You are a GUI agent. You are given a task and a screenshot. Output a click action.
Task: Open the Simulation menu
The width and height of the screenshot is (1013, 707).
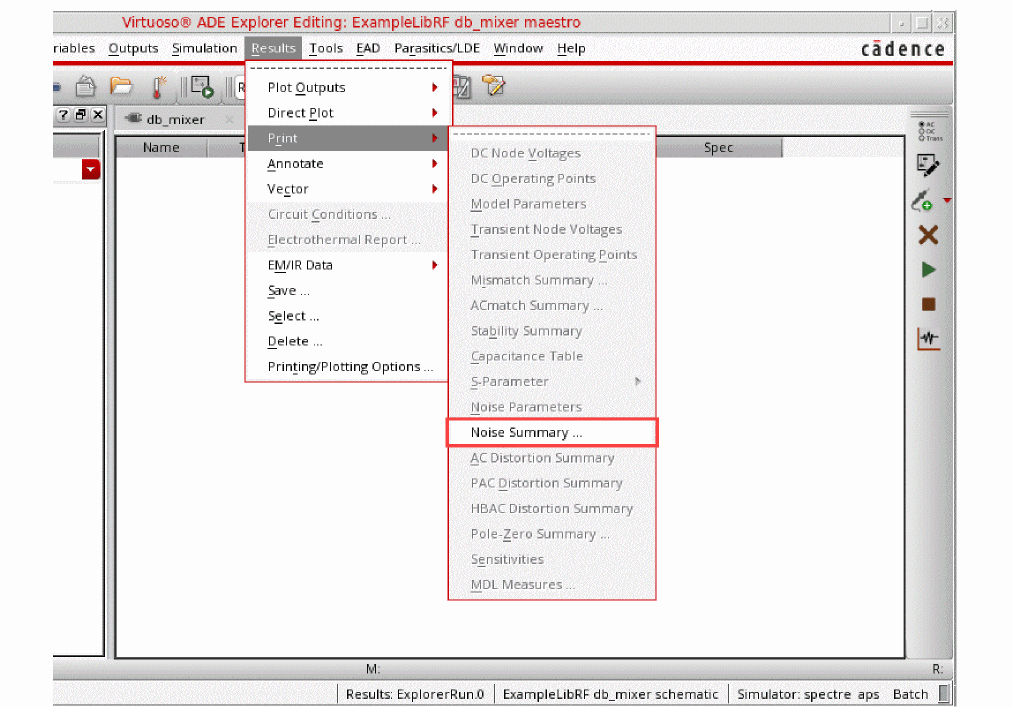204,48
